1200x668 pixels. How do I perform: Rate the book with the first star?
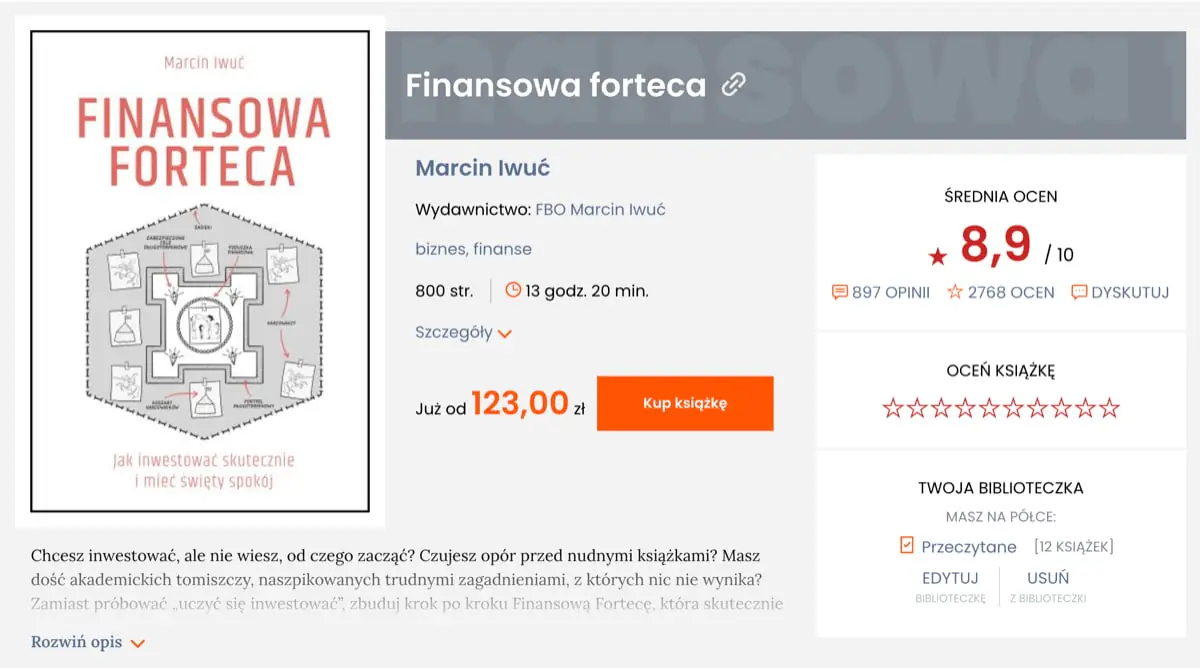893,409
